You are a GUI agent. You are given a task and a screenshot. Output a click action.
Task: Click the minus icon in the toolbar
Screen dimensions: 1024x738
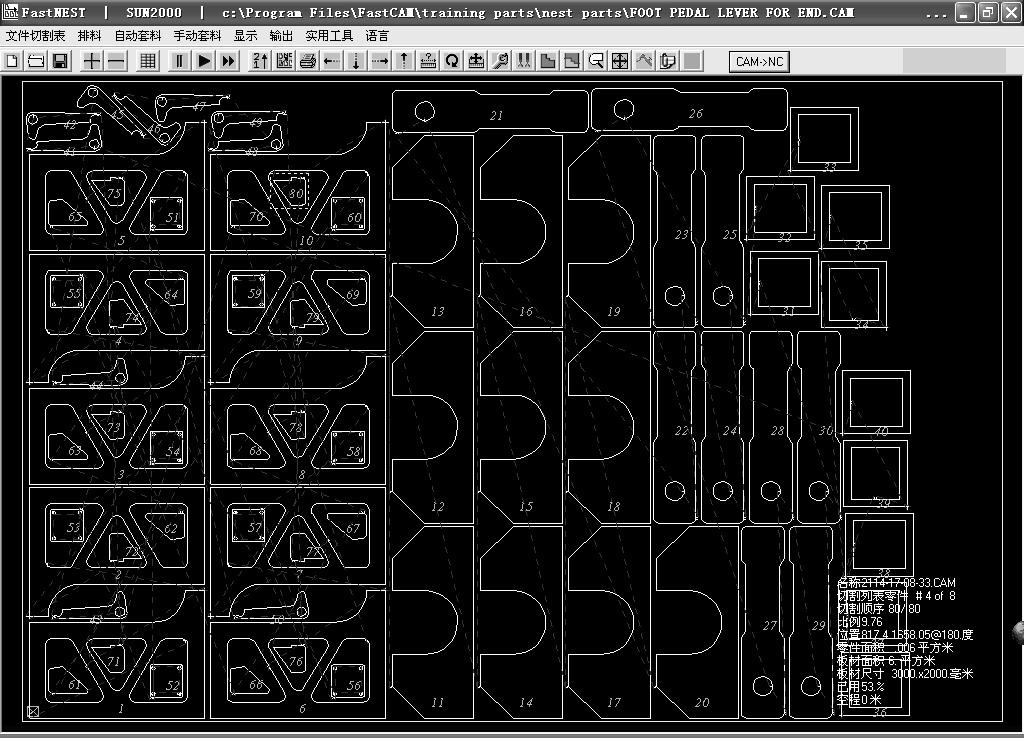click(116, 61)
